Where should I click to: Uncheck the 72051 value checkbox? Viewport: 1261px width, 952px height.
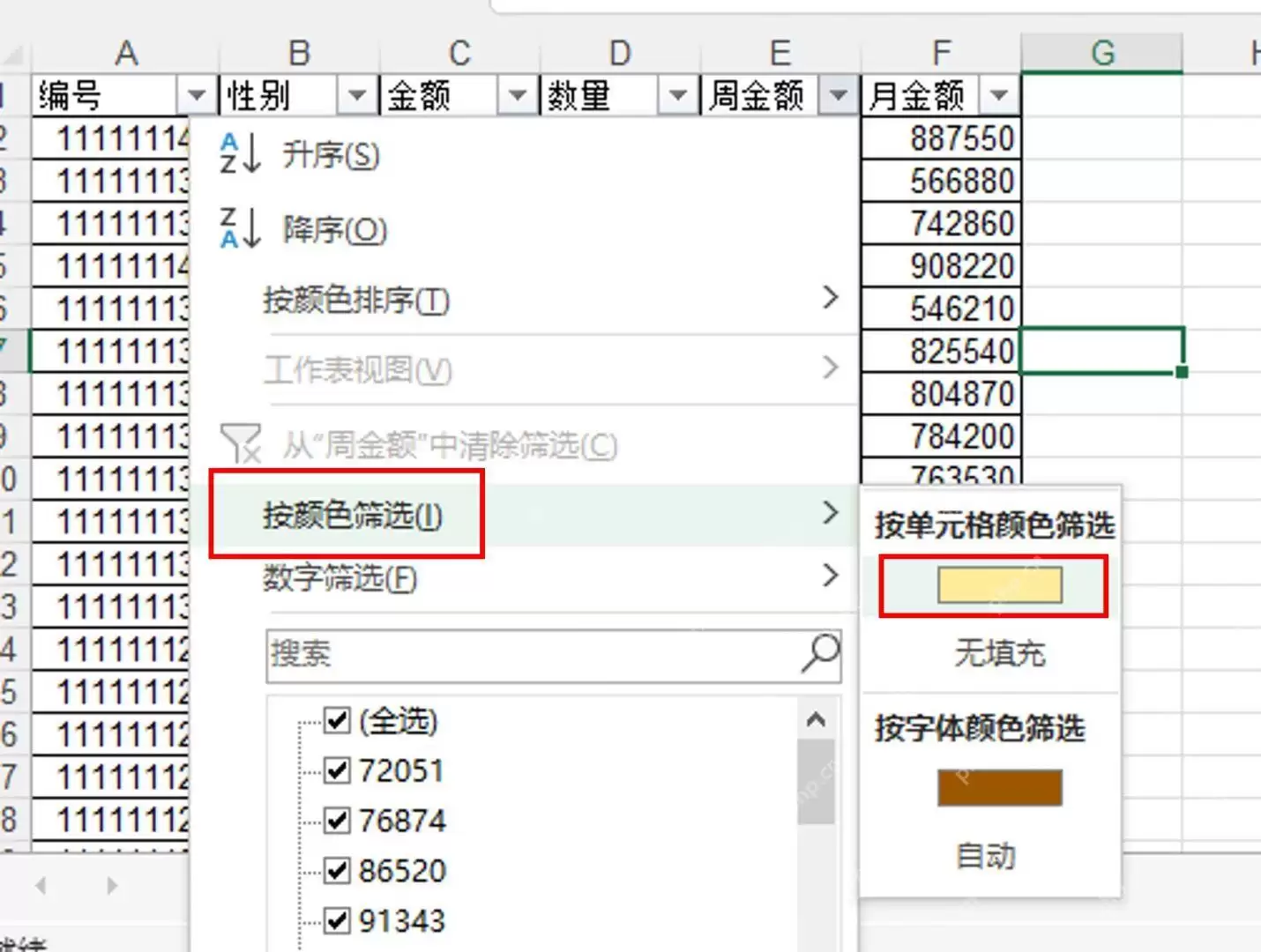[x=337, y=770]
